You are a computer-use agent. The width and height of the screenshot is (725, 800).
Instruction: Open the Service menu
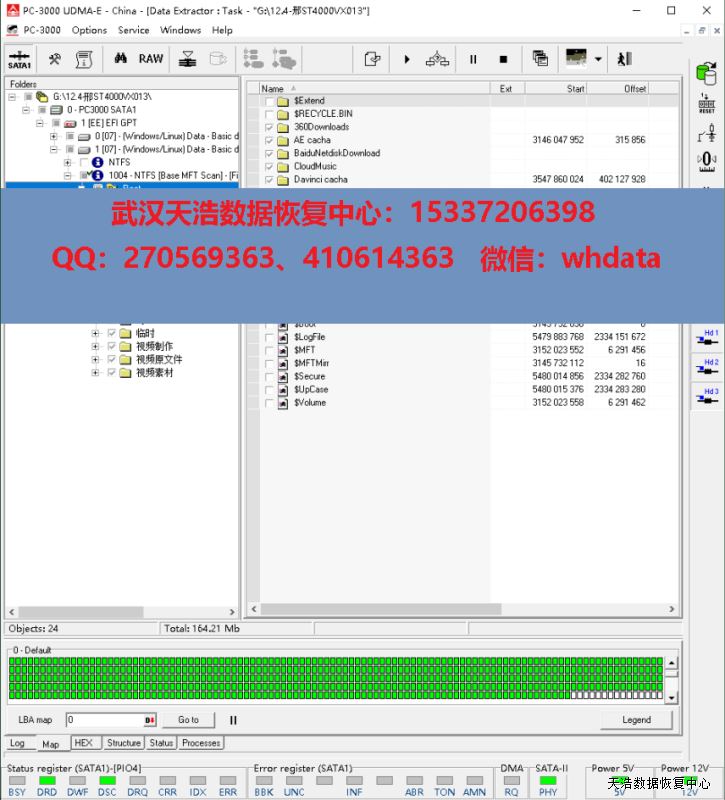click(133, 30)
